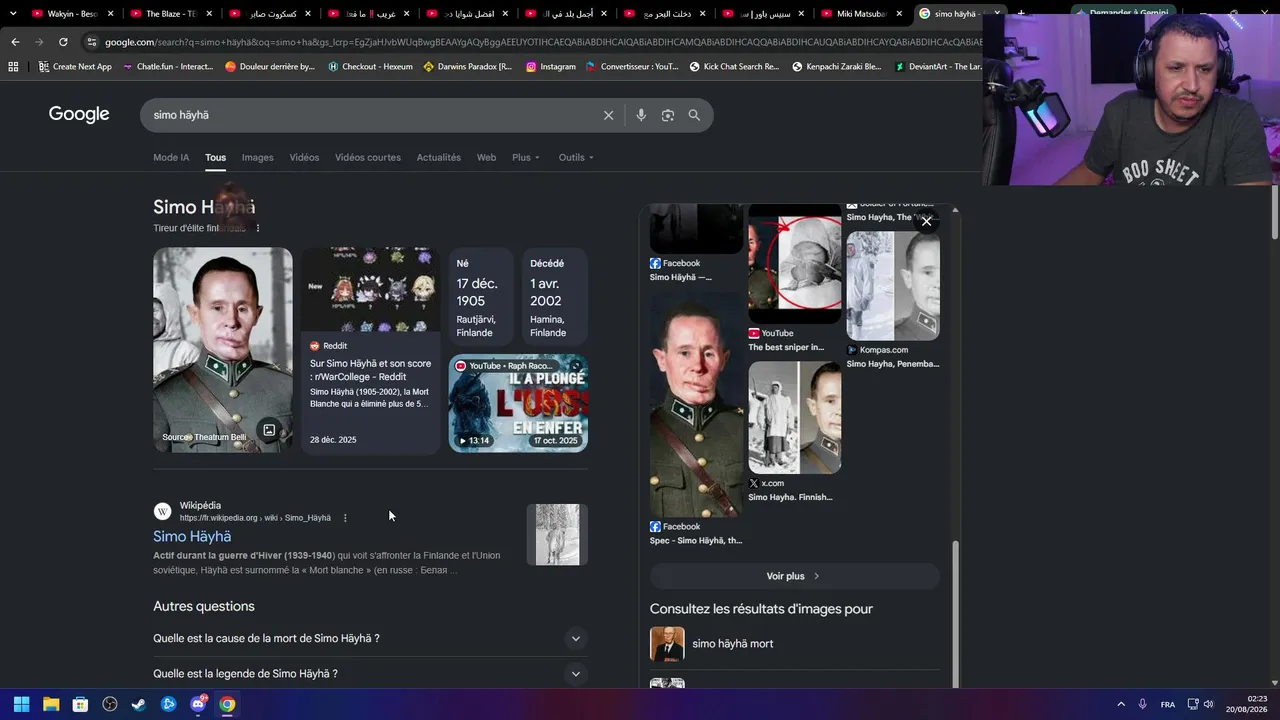Image resolution: width=1280 pixels, height=720 pixels.
Task: Open the Wikipedia result three-dot options
Action: click(x=345, y=518)
